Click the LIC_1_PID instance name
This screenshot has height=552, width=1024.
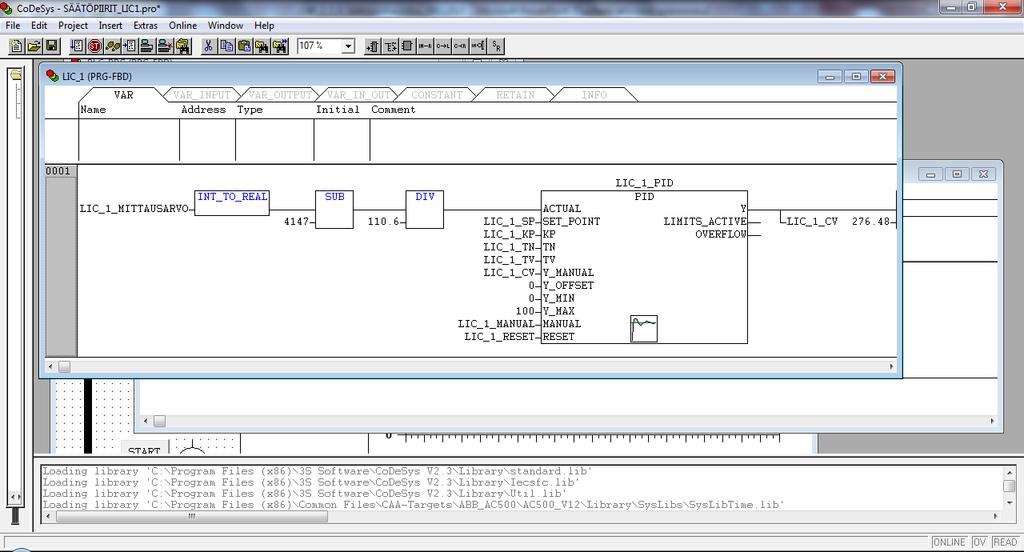click(644, 183)
